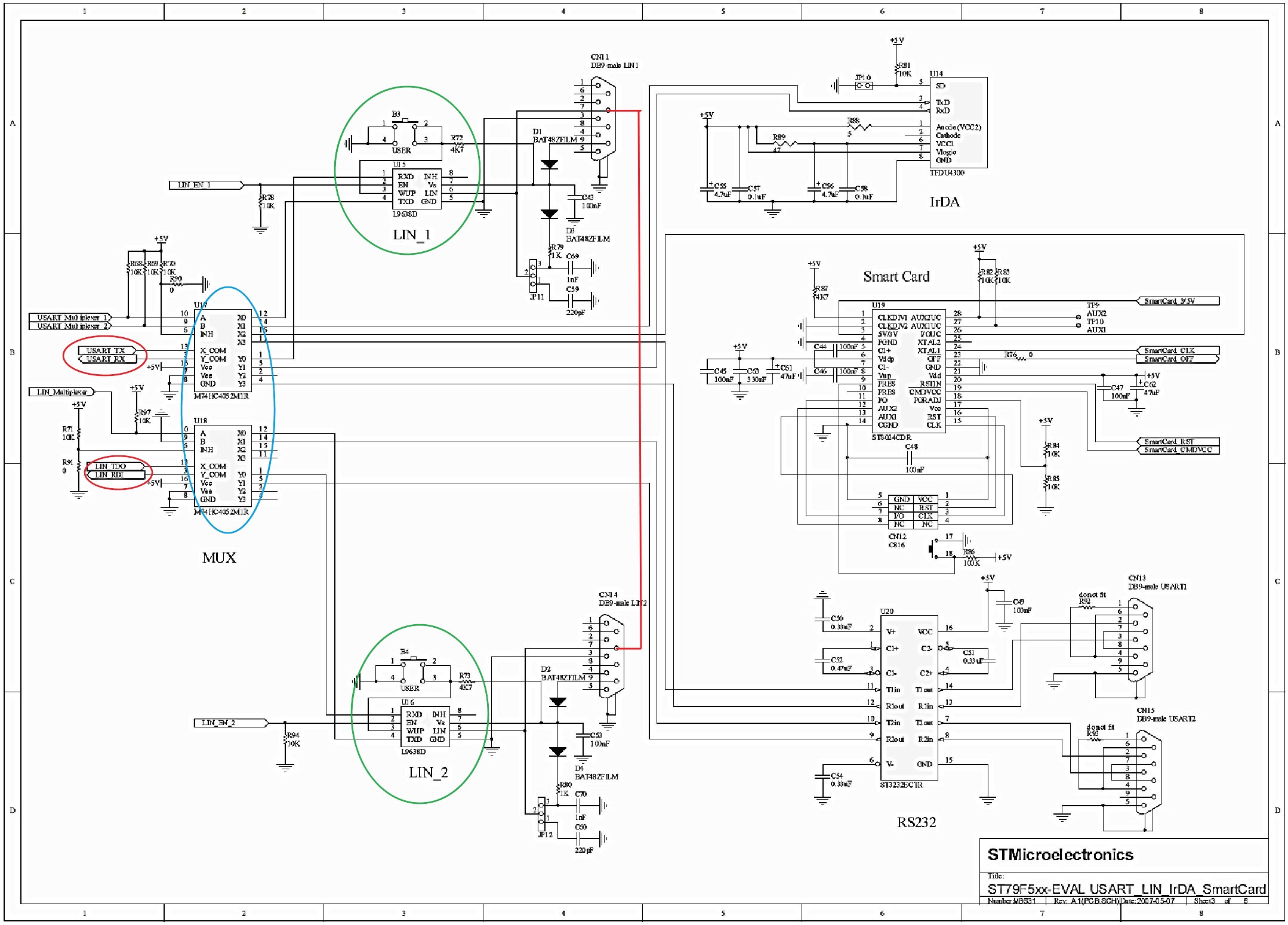
Task: Select the USART_Multiplexer_2 port label
Action: point(70,326)
